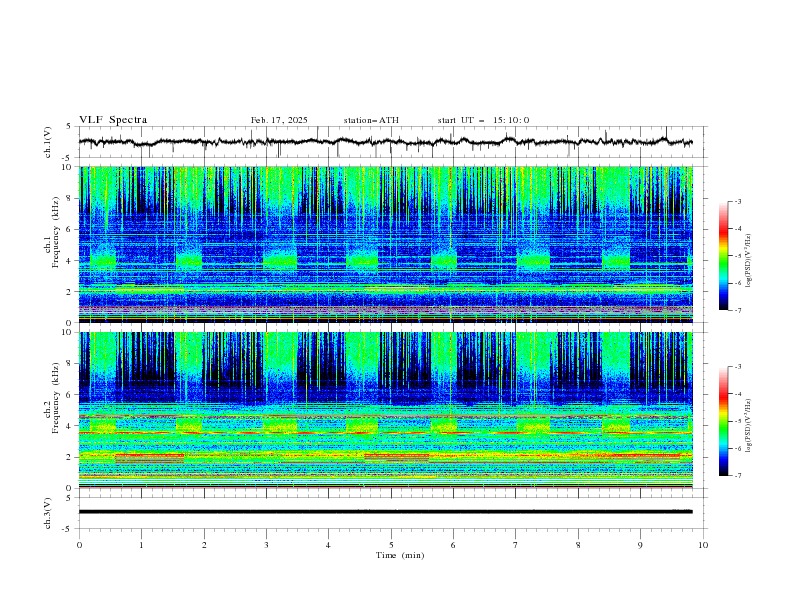This screenshot has height=612, width=792.
Task: Click the ch.2 Frequency (kHz) axis label
Action: click(52, 398)
